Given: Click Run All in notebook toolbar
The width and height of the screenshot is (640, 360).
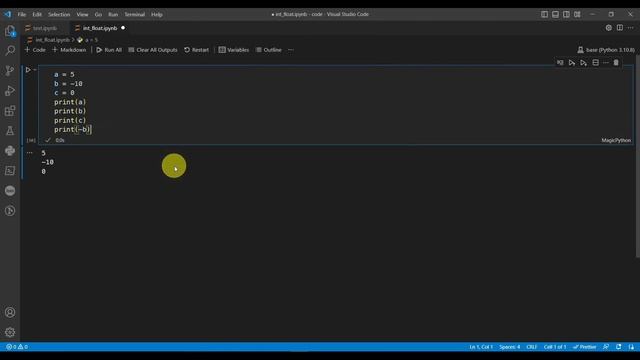Looking at the screenshot, I should click(109, 50).
